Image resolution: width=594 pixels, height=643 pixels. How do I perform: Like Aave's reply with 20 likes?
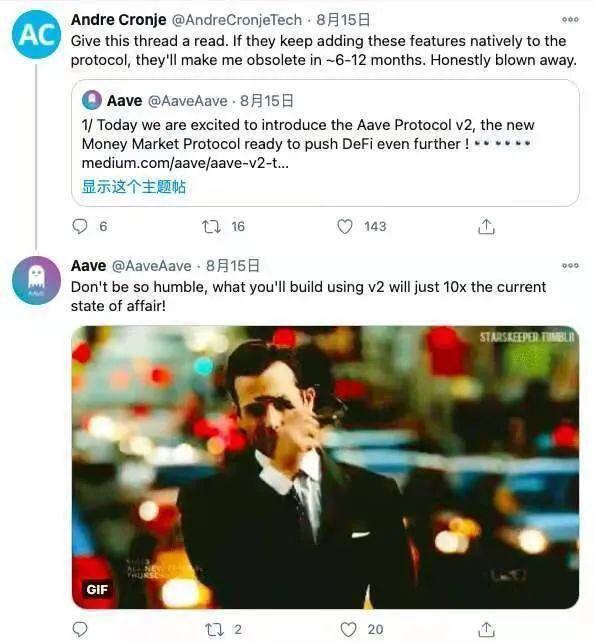pyautogui.click(x=349, y=629)
